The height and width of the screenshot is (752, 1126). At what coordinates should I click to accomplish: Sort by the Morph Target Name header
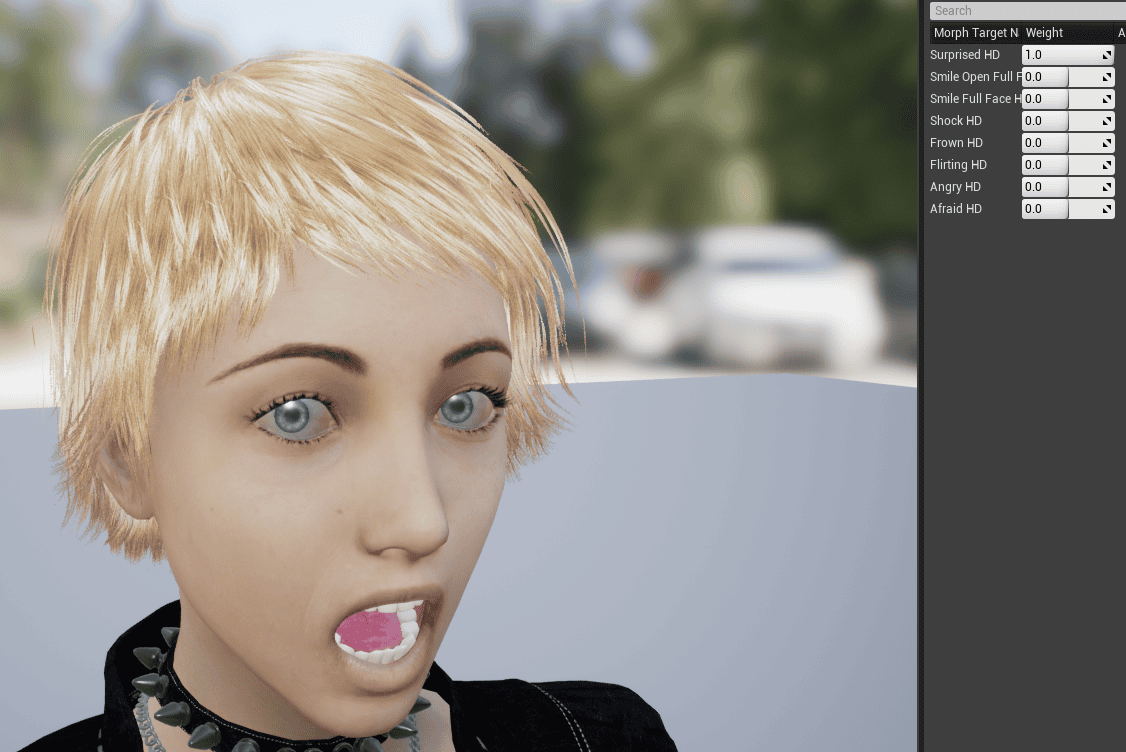tap(975, 33)
